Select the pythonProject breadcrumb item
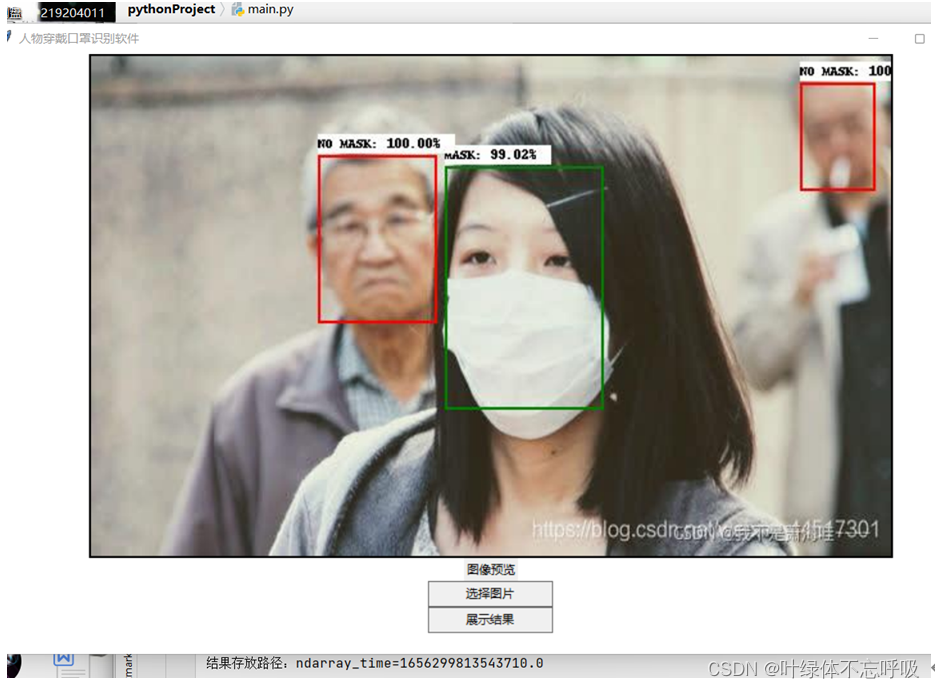 click(x=173, y=10)
